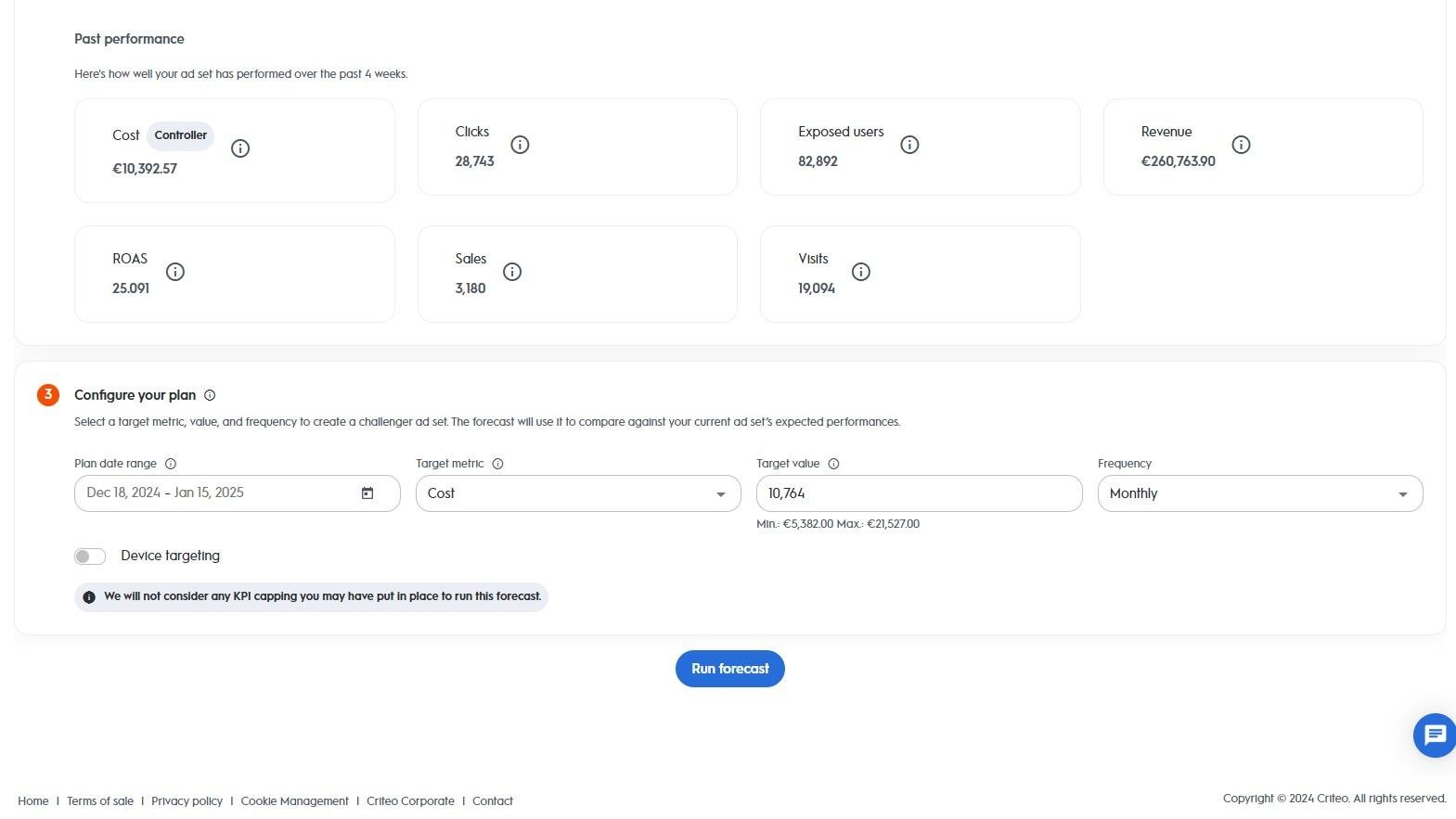Click the Plan date range field
The image size is (1456, 819).
218,493
